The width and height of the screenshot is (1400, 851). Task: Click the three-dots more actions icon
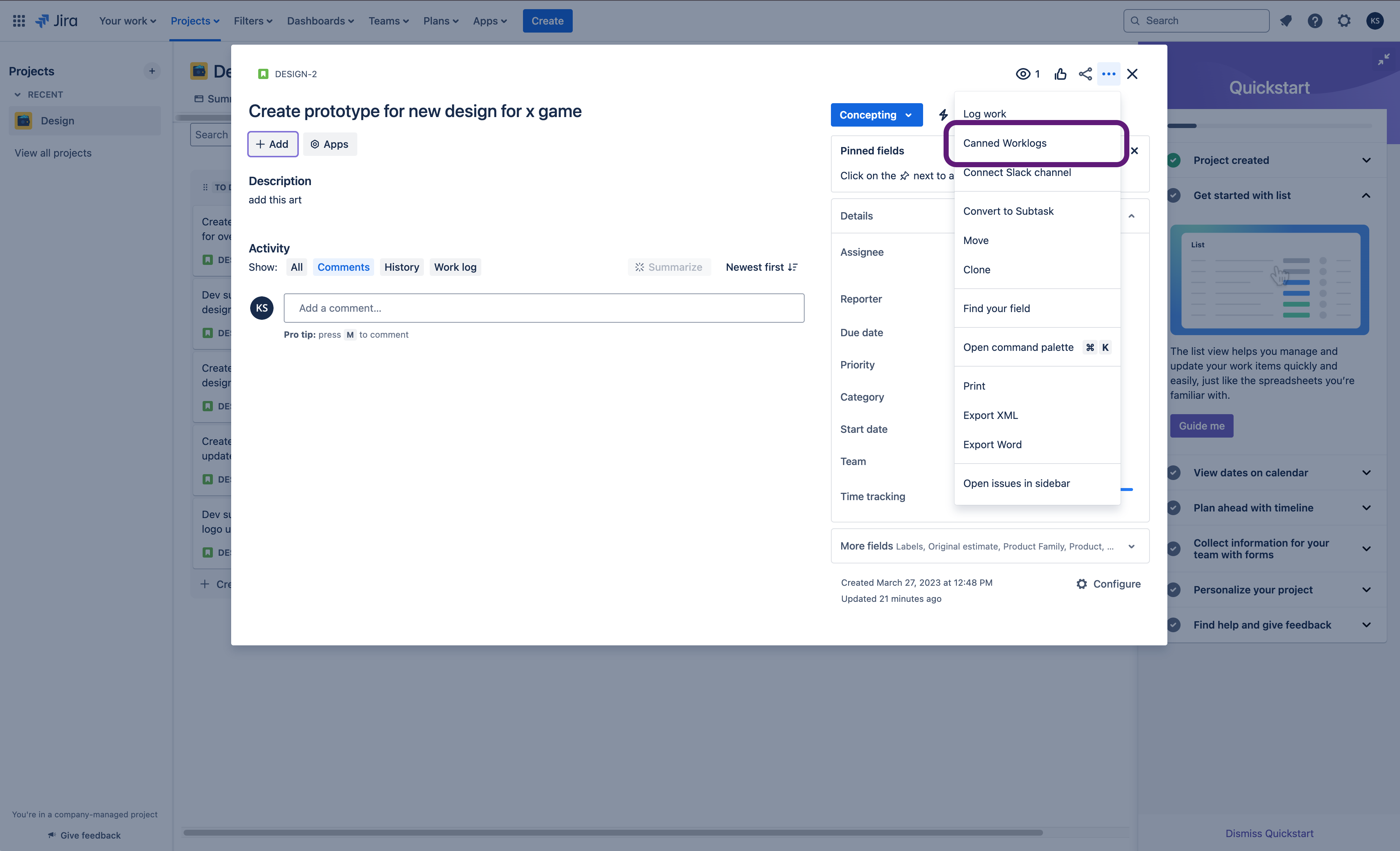click(1109, 74)
